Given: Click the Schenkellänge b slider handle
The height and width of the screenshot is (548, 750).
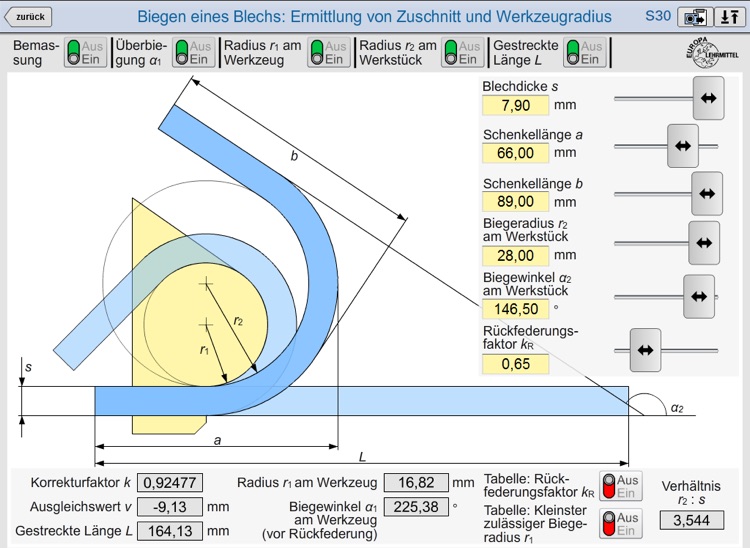Looking at the screenshot, I should coord(707,194).
